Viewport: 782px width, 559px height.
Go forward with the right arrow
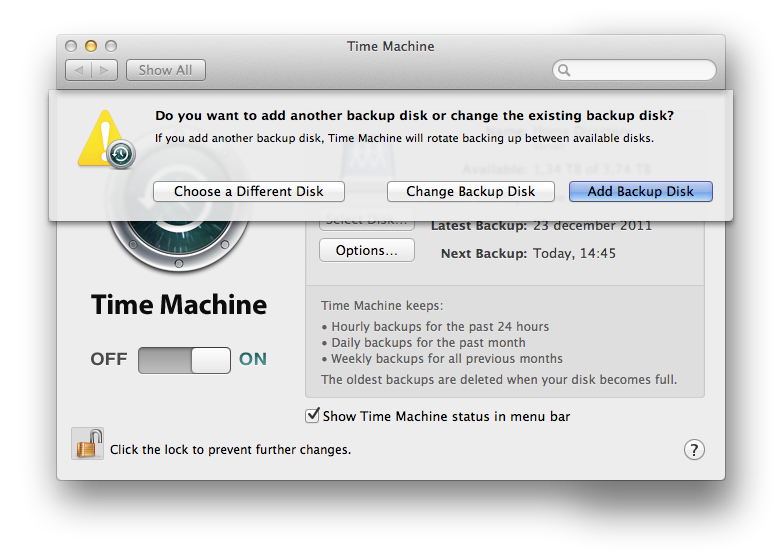click(104, 70)
